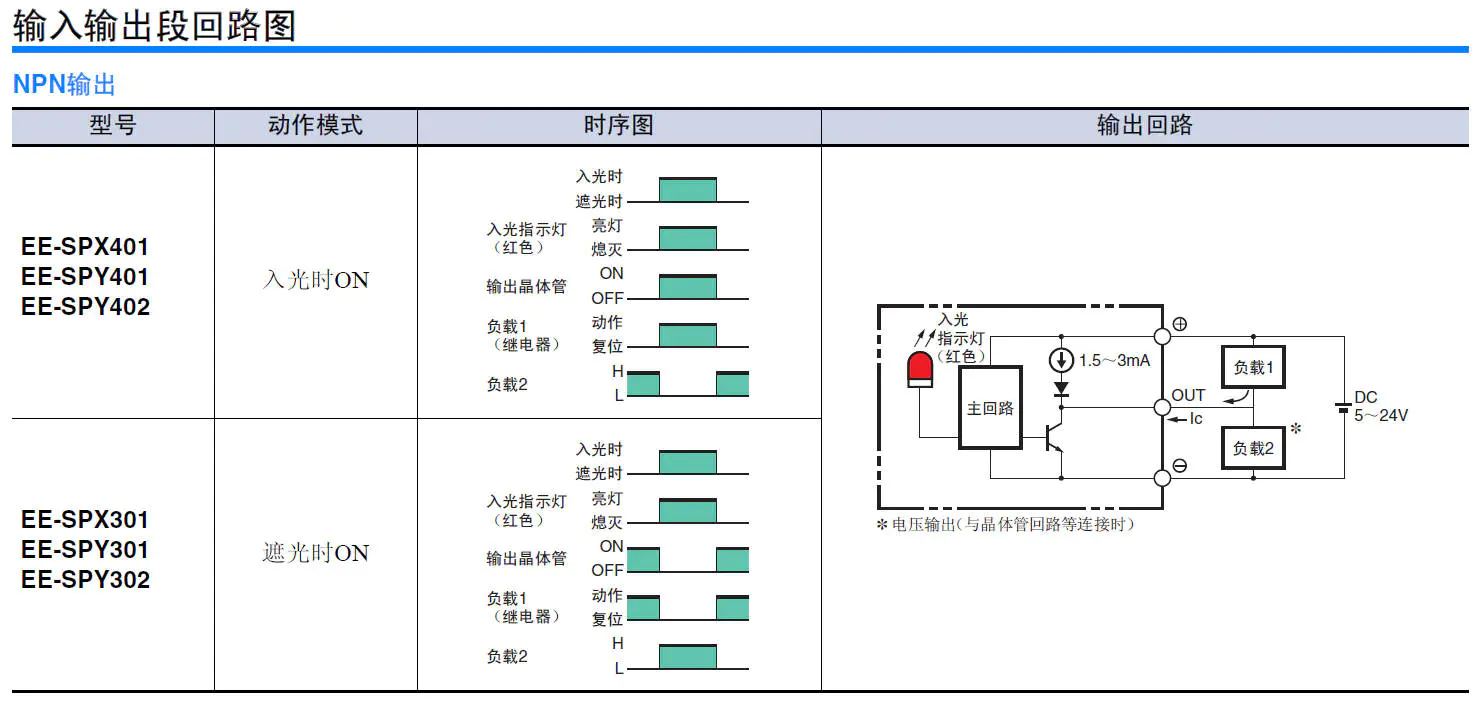Click the red incident-light indicator LED symbol
Screen dimensions: 1478x703
point(918,369)
